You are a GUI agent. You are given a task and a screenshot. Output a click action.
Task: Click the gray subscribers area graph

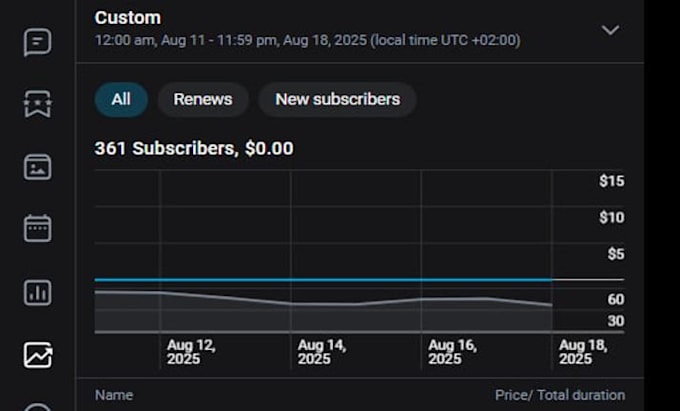pyautogui.click(x=323, y=314)
